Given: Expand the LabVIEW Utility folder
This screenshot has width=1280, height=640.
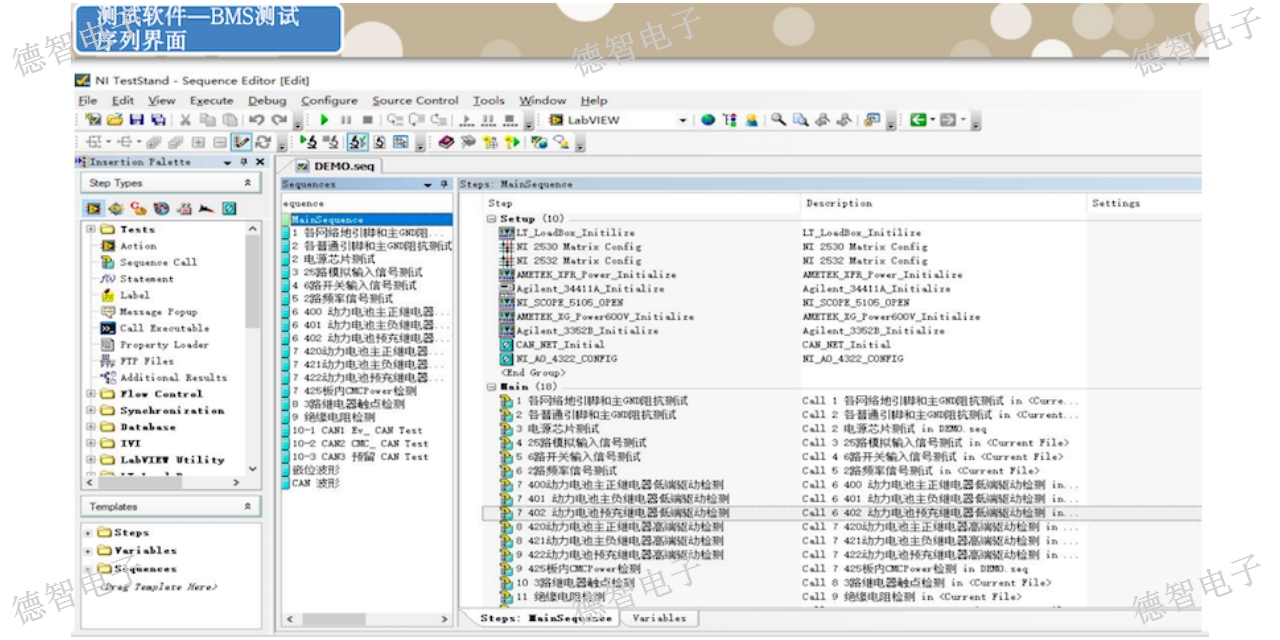Looking at the screenshot, I should pos(91,460).
